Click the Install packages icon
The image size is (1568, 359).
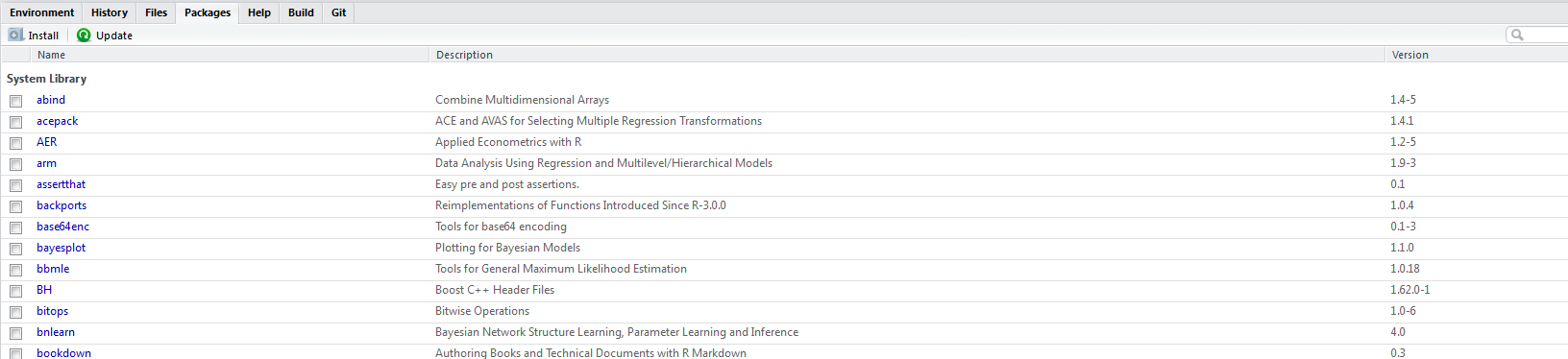[15, 35]
